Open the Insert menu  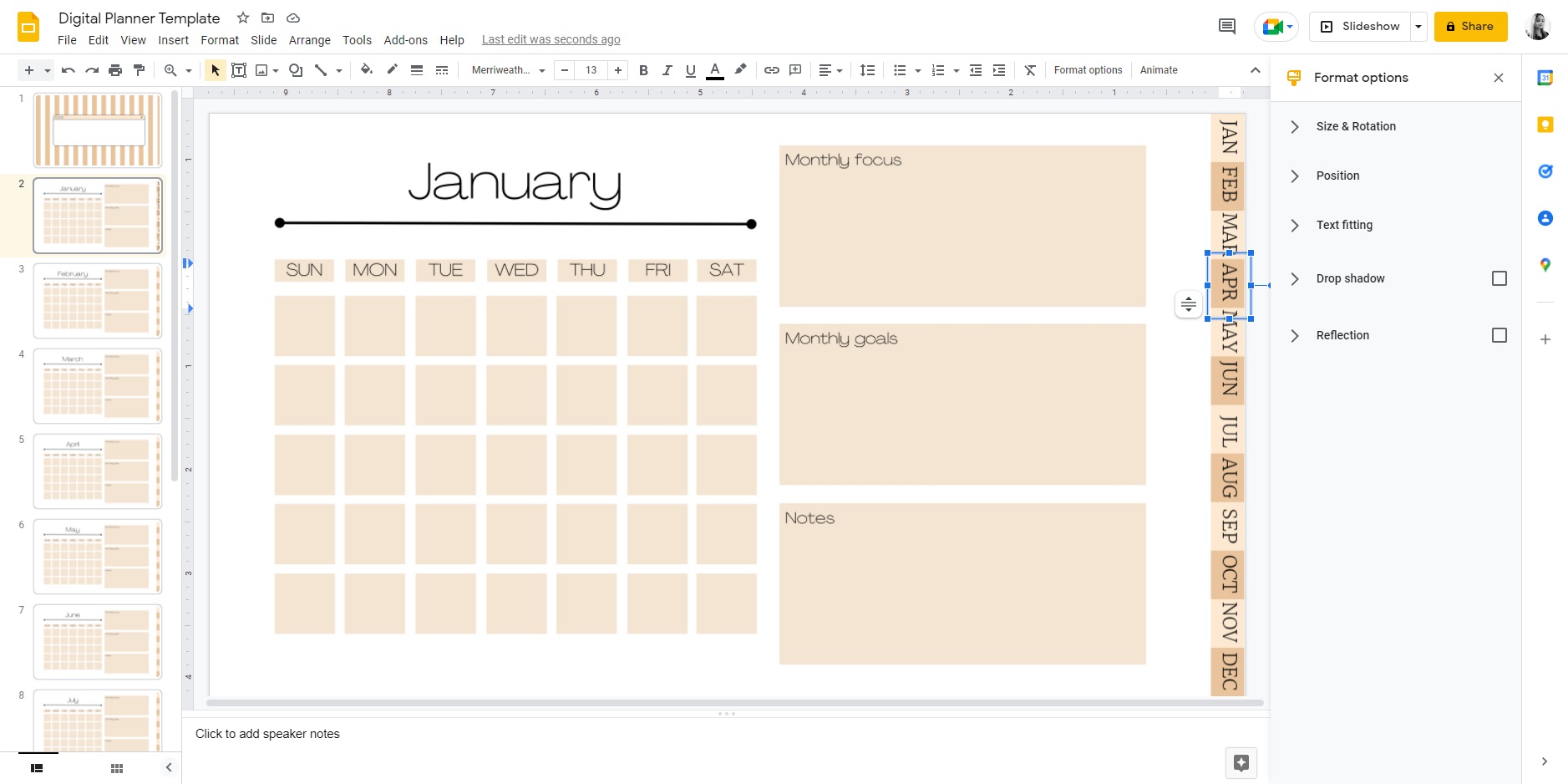coord(173,40)
